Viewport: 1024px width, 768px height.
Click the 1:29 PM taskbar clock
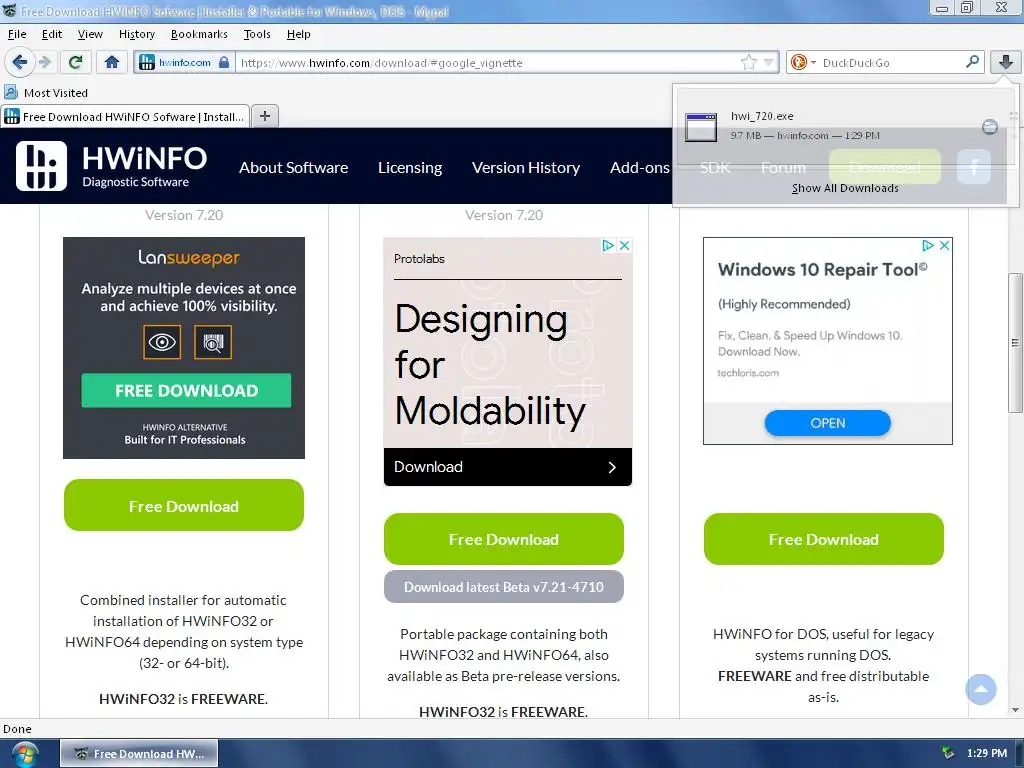pyautogui.click(x=987, y=753)
